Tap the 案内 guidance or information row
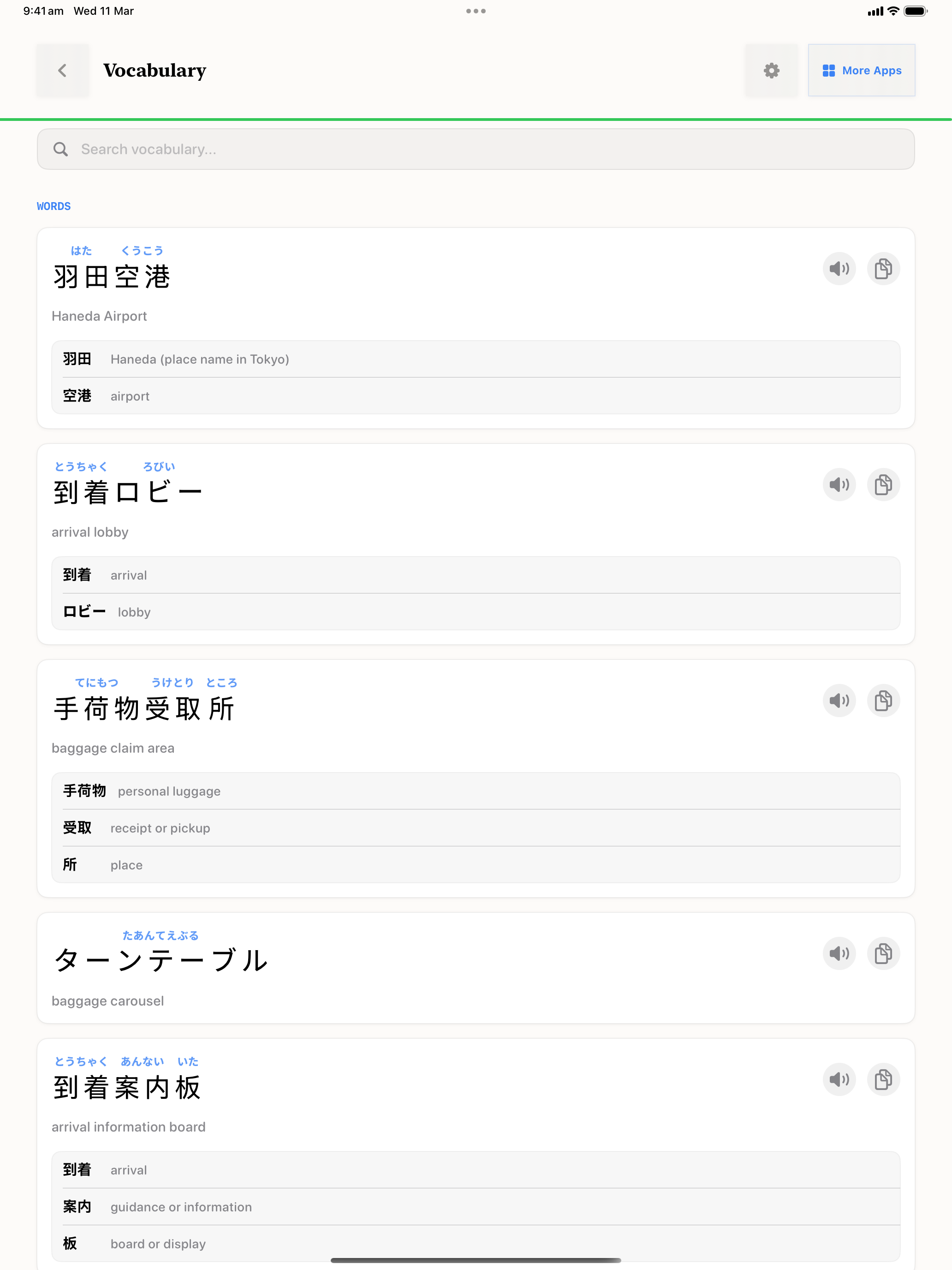 (x=476, y=1207)
